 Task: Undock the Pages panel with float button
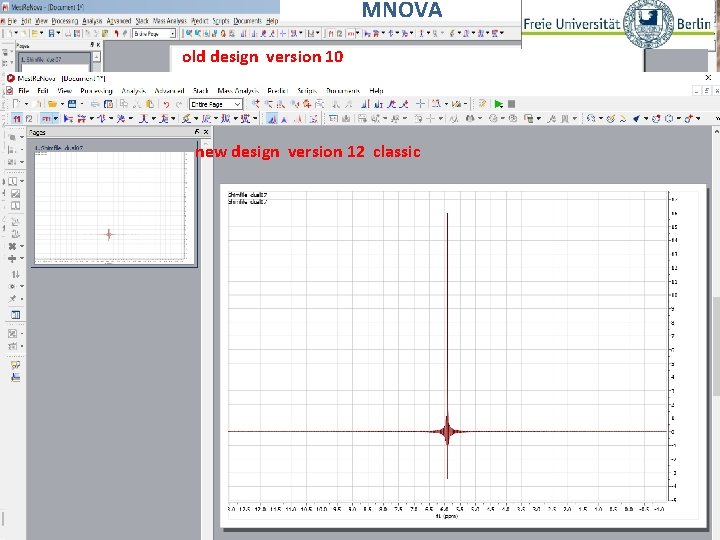tap(197, 132)
